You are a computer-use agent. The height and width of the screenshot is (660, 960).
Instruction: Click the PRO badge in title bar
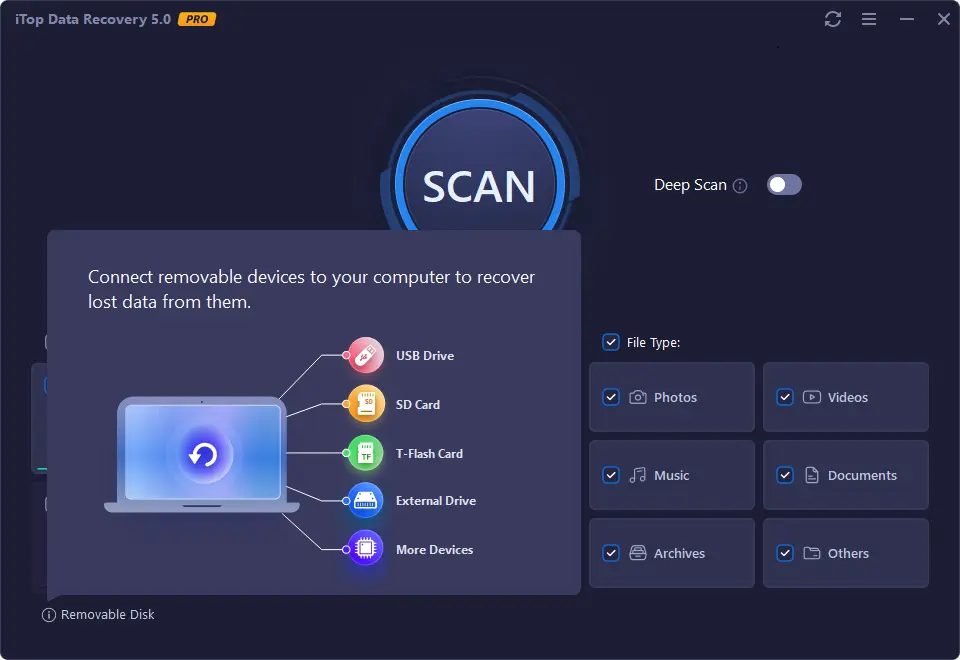coord(196,19)
